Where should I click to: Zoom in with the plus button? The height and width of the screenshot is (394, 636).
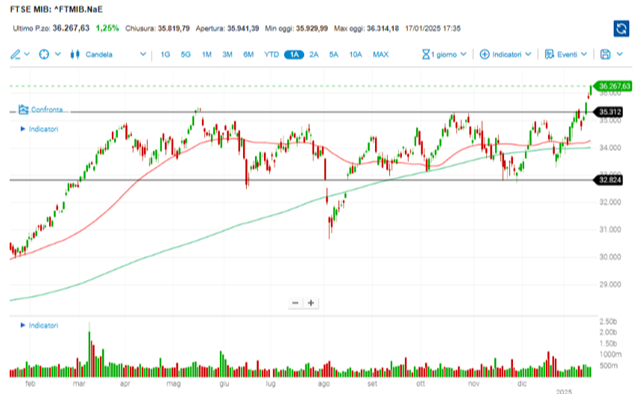(x=311, y=303)
